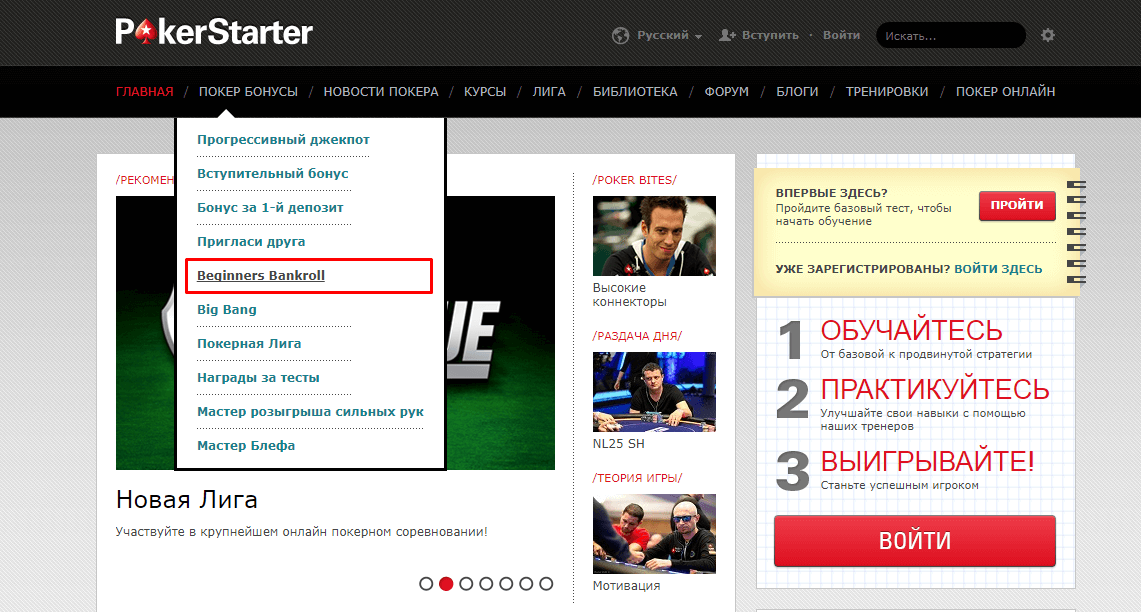The height and width of the screenshot is (612, 1141).
Task: Open the Высокие коннекторы video thumbnail
Action: 654,236
